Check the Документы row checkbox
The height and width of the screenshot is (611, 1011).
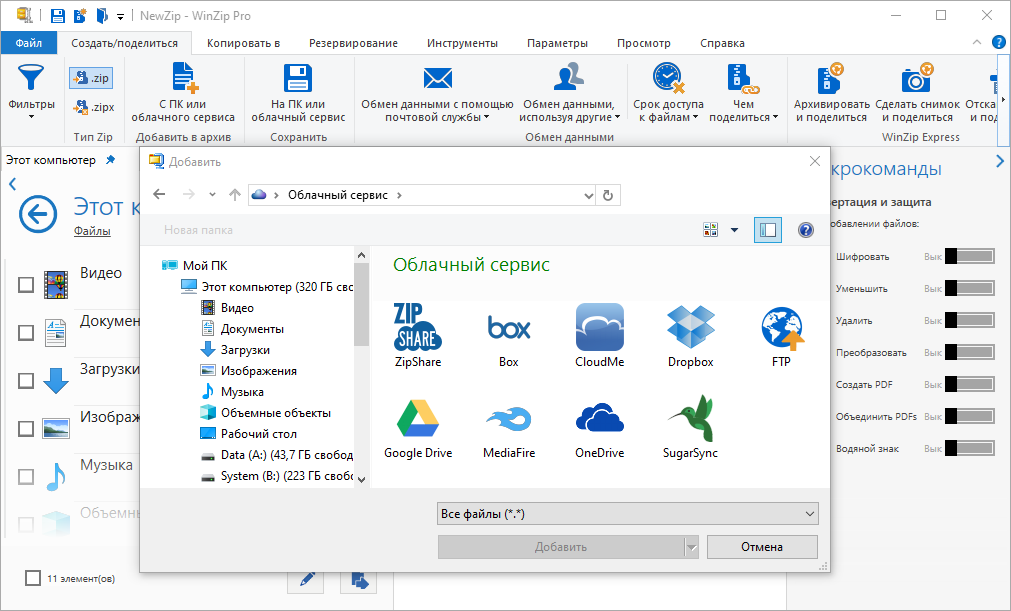(26, 333)
